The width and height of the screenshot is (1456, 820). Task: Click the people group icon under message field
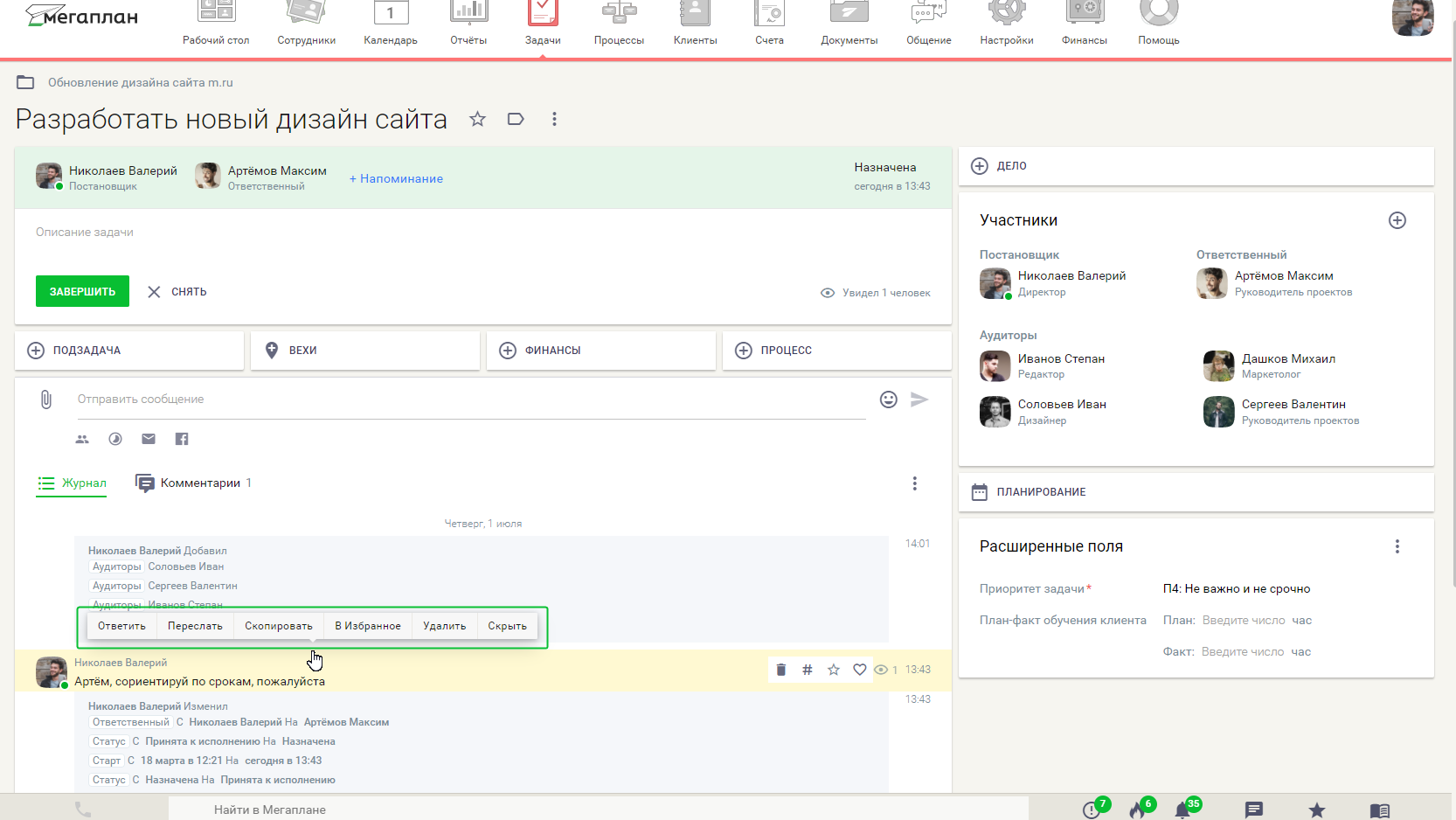[x=82, y=439]
